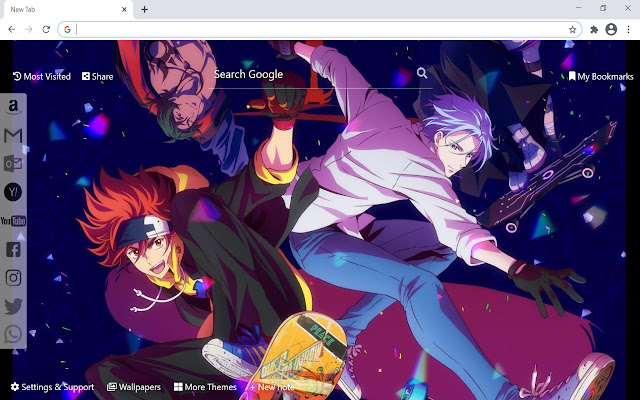Open the Twitter bird shortcut
This screenshot has height=400, width=640.
point(13,307)
